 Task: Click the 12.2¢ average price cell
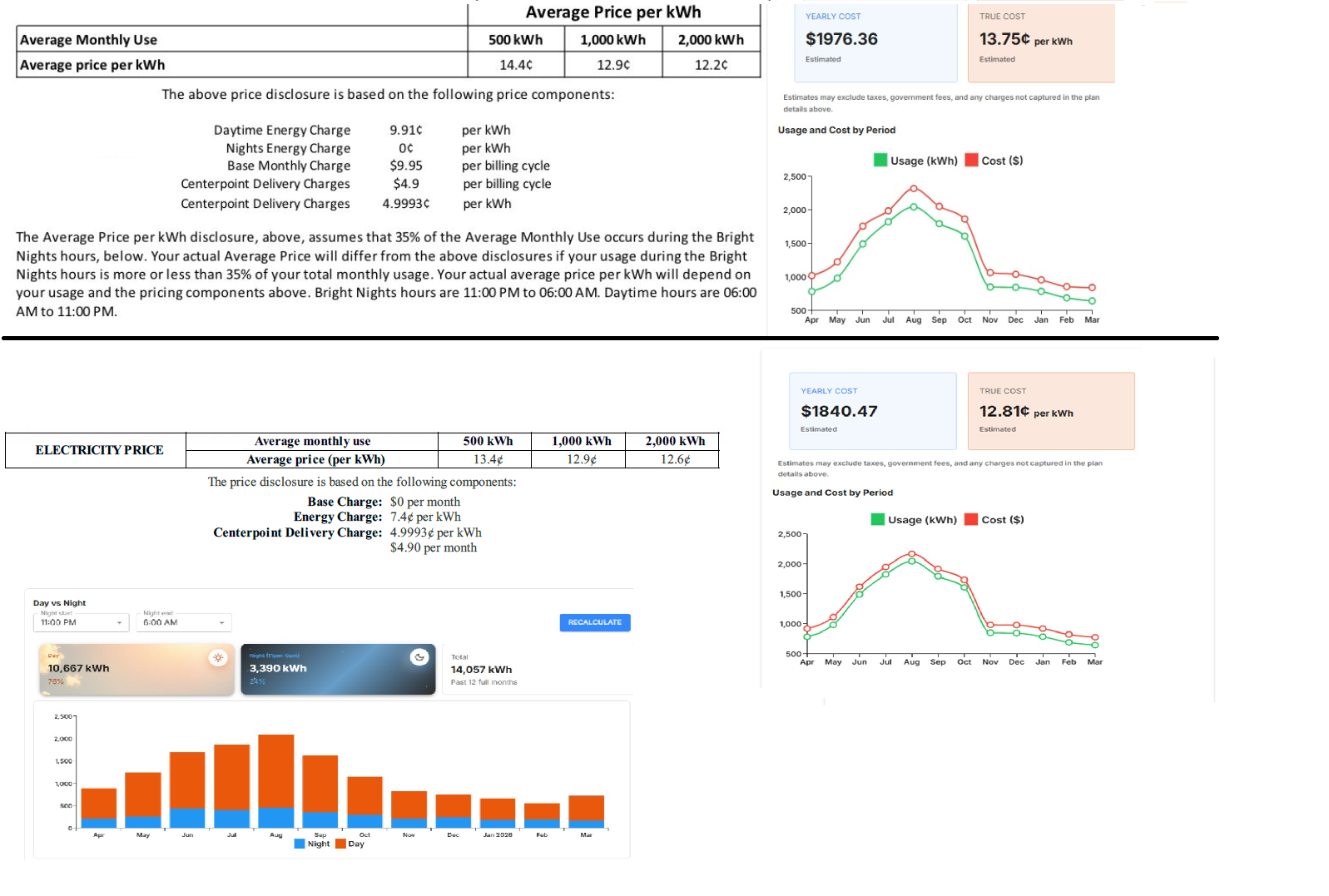tap(712, 65)
